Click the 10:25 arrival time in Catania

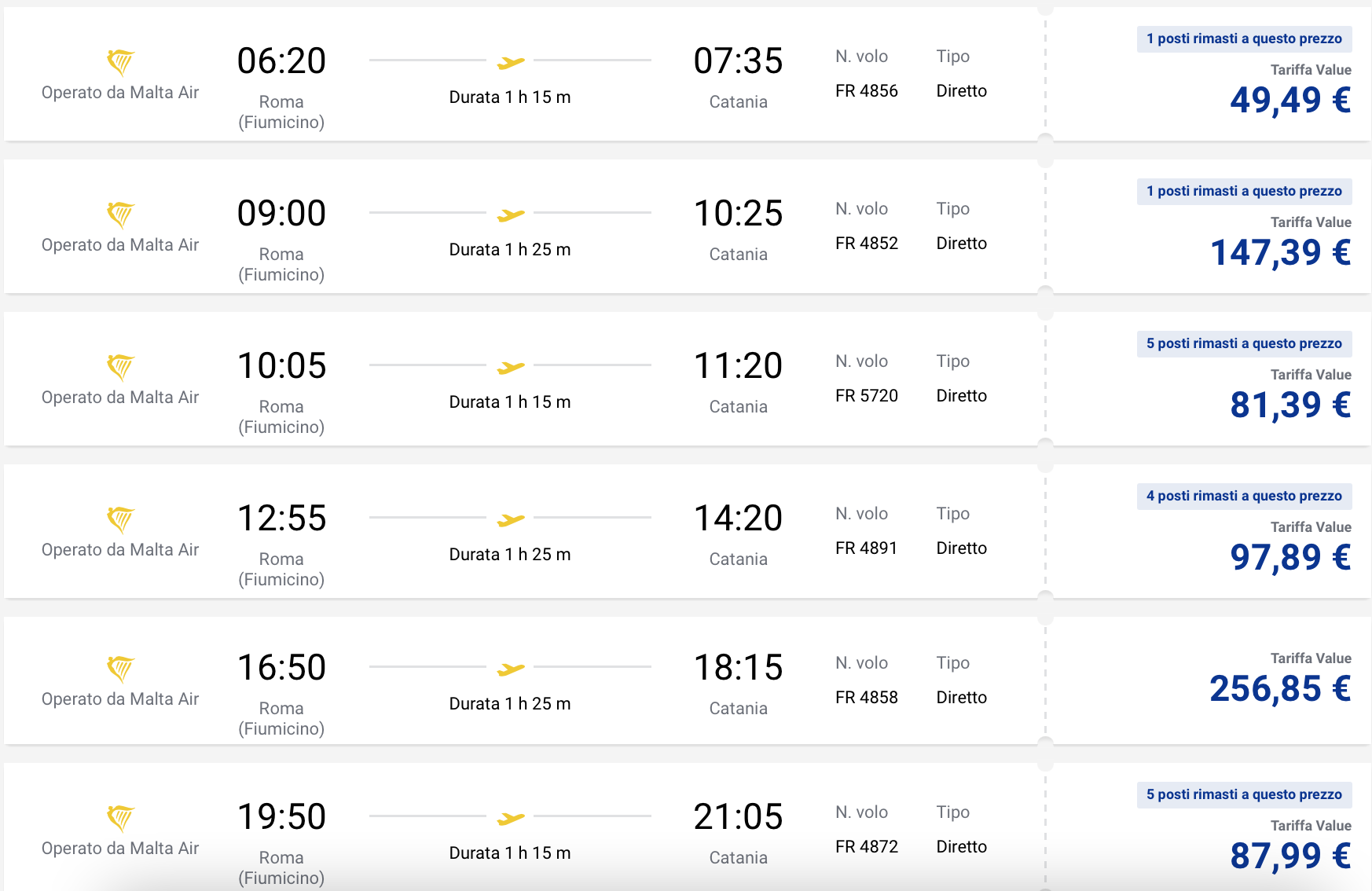(x=738, y=213)
